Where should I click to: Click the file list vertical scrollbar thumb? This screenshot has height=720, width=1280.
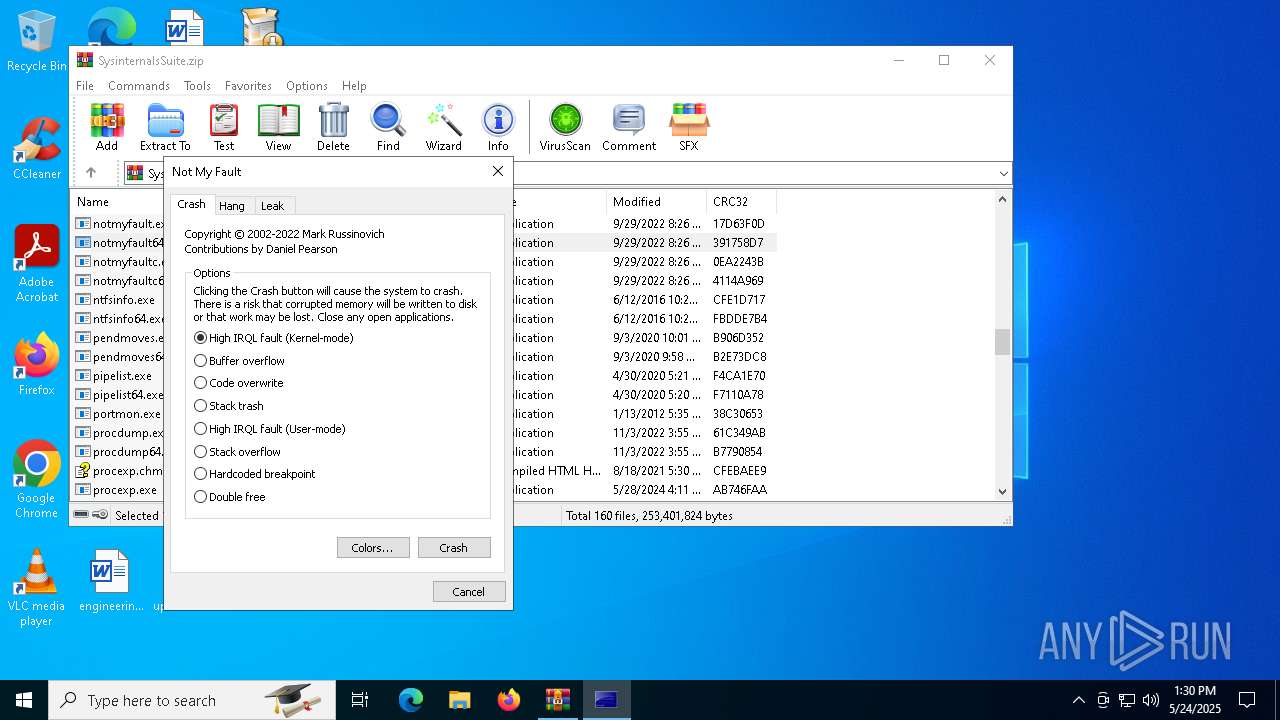tap(1002, 342)
